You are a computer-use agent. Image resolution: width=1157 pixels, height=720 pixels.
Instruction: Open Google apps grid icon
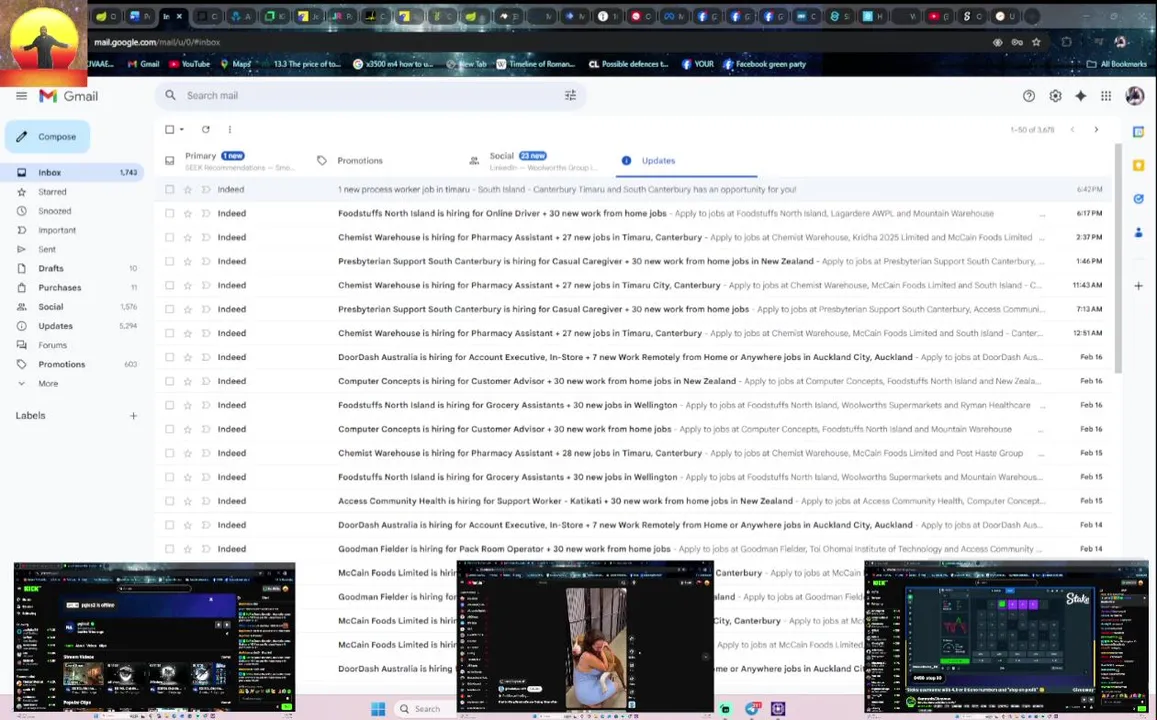tap(1105, 96)
